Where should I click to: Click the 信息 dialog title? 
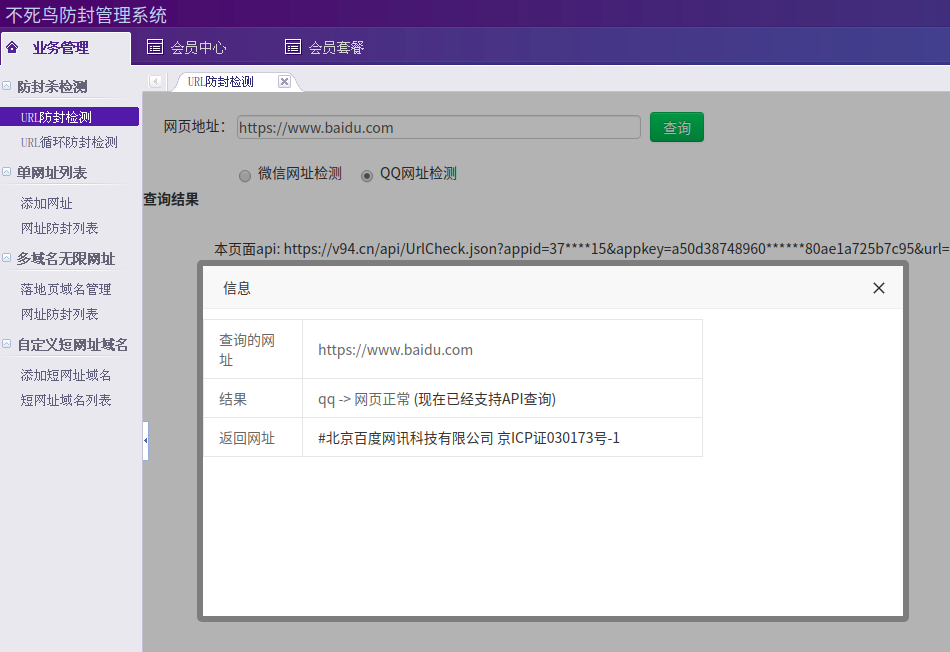tap(237, 288)
